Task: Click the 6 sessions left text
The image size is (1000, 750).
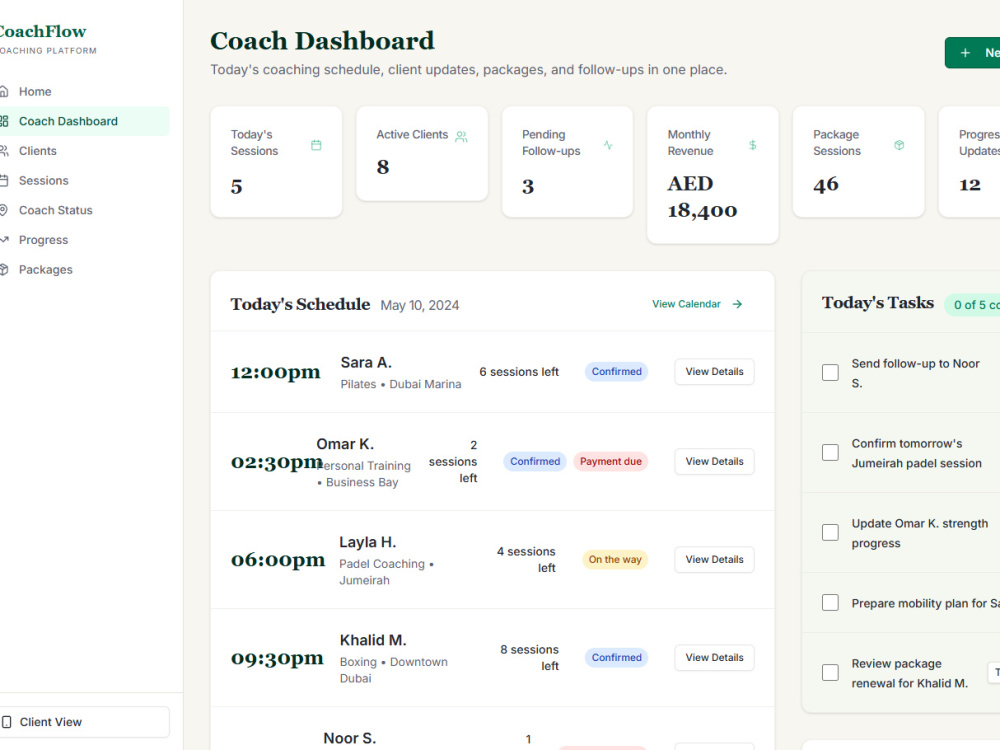Action: (x=519, y=372)
